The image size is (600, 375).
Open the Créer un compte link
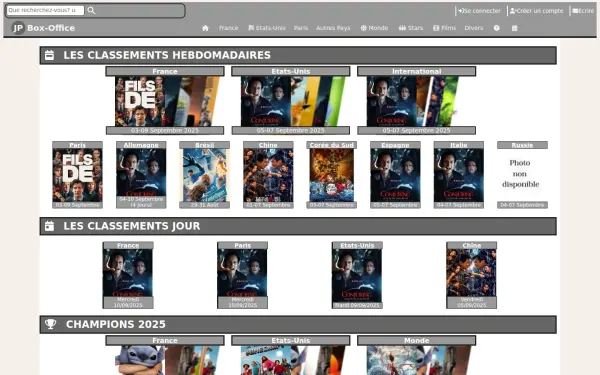click(536, 11)
